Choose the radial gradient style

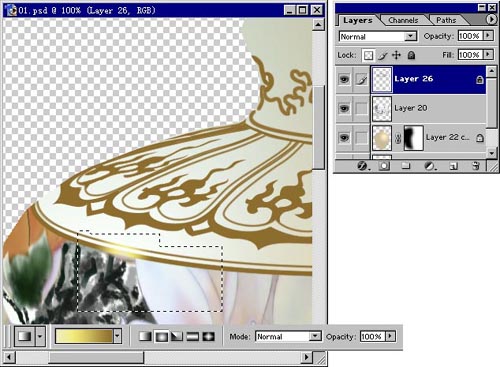(161, 336)
